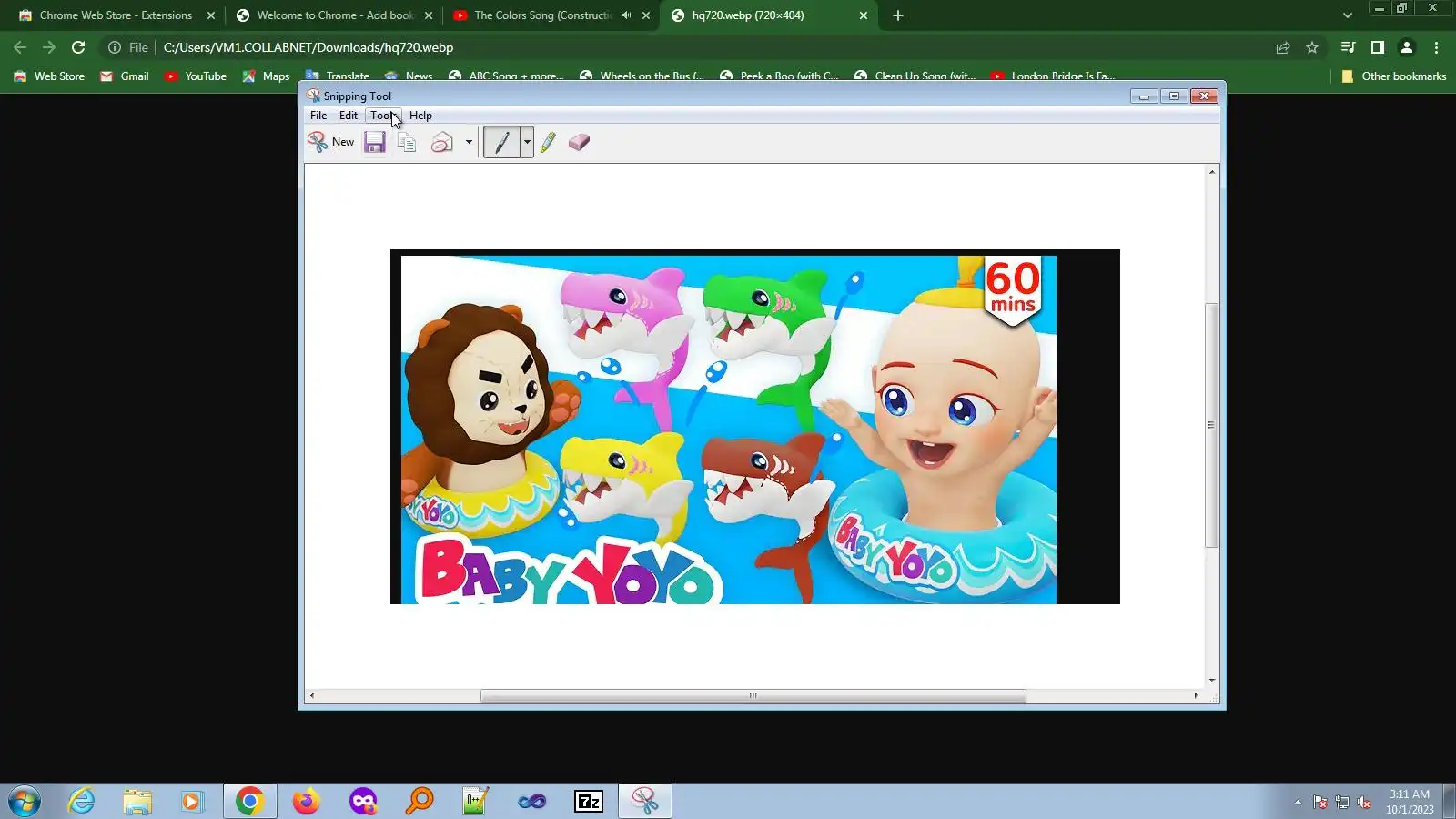Reload the page in Chrome
This screenshot has width=1456, height=819.
point(78,47)
